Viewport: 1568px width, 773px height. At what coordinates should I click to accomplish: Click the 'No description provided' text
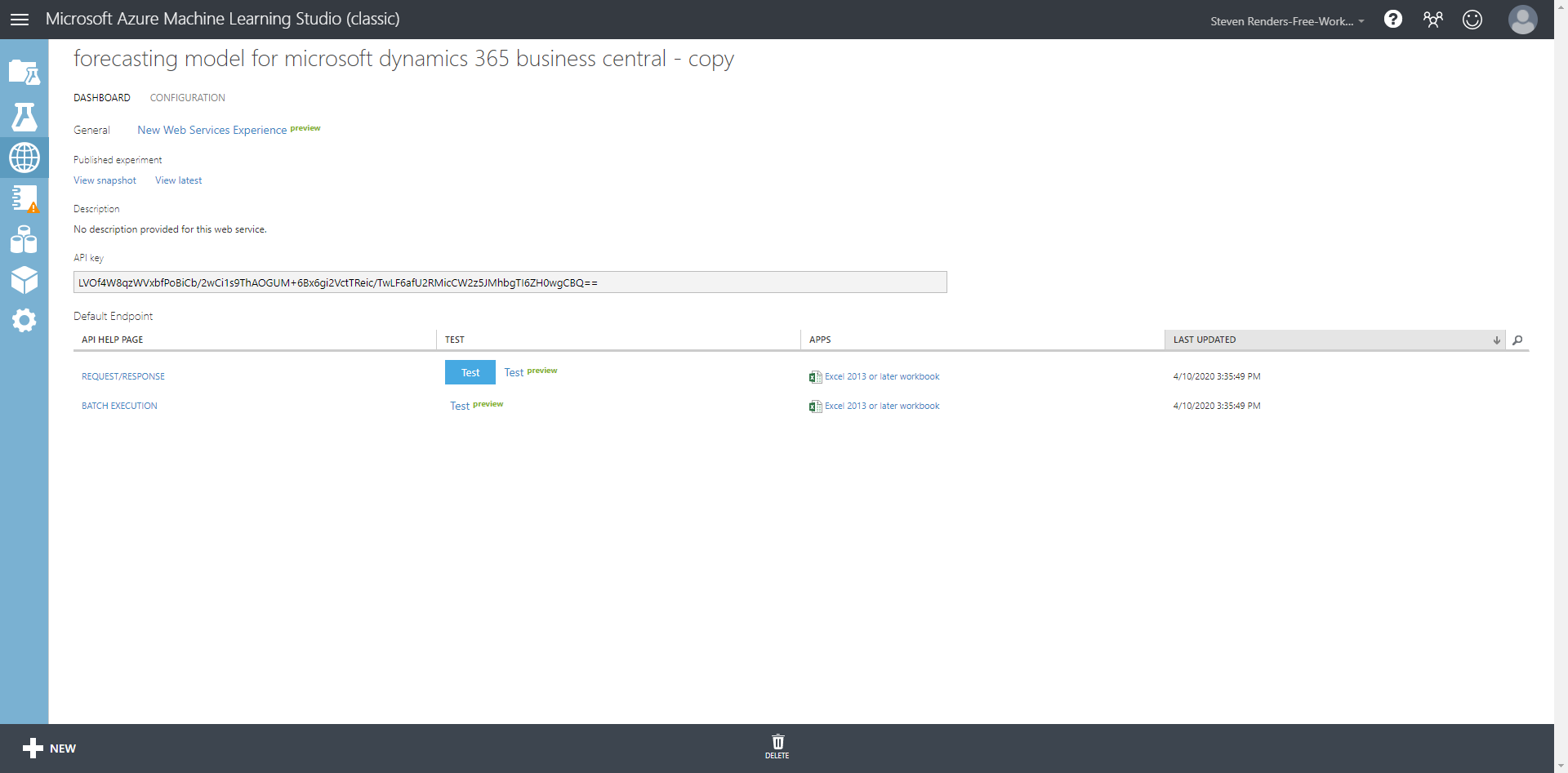click(170, 229)
